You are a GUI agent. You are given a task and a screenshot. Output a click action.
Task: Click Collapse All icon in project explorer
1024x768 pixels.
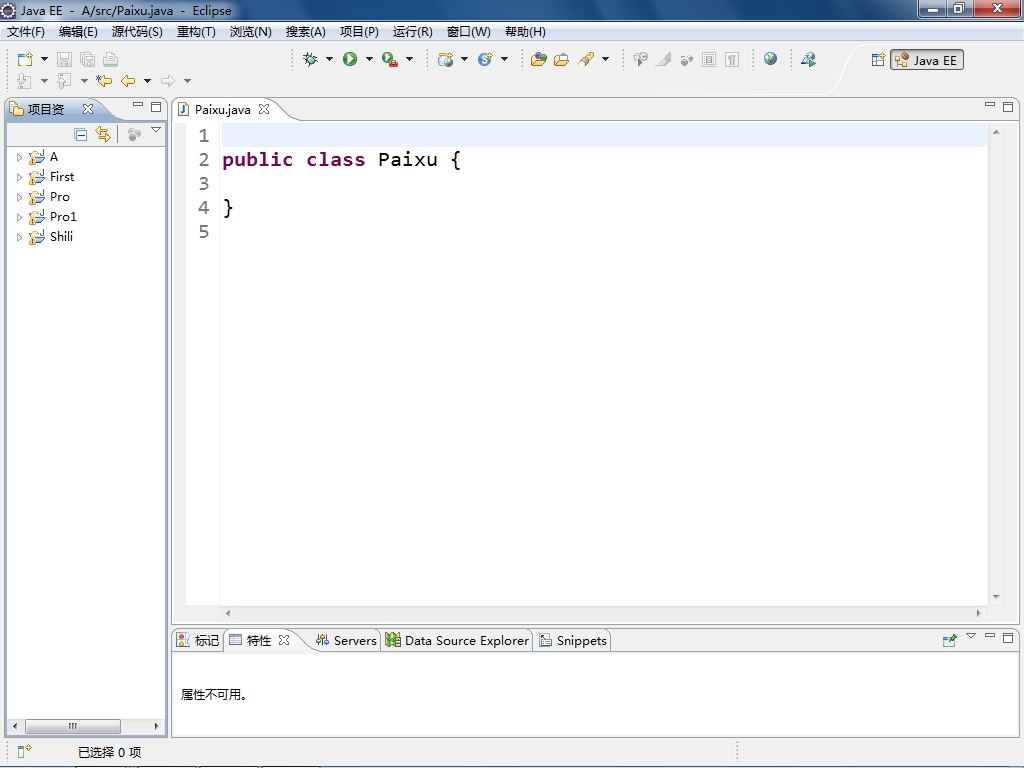pos(81,135)
